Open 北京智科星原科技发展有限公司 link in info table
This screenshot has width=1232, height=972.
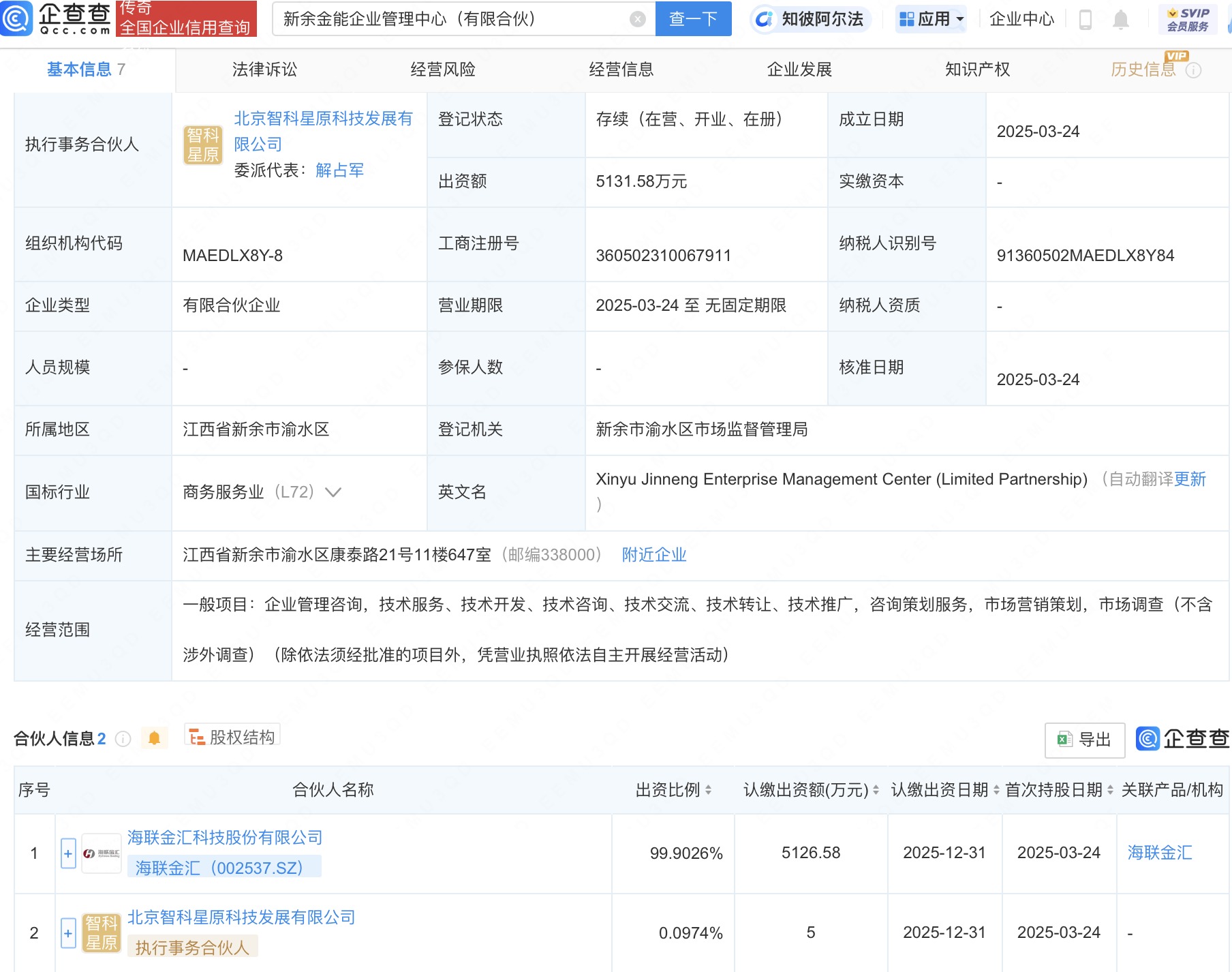pyautogui.click(x=324, y=131)
